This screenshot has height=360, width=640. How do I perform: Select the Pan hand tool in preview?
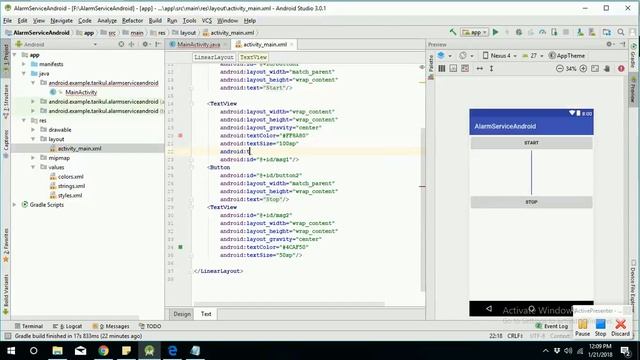pos(607,69)
